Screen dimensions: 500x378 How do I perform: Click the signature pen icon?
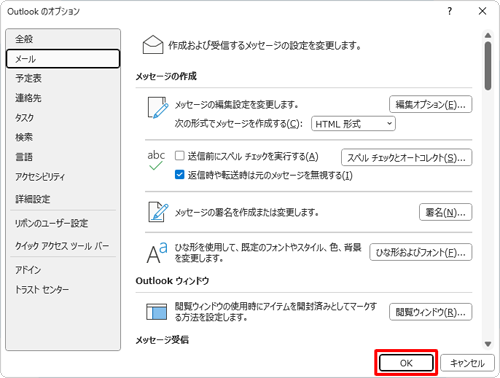(158, 212)
